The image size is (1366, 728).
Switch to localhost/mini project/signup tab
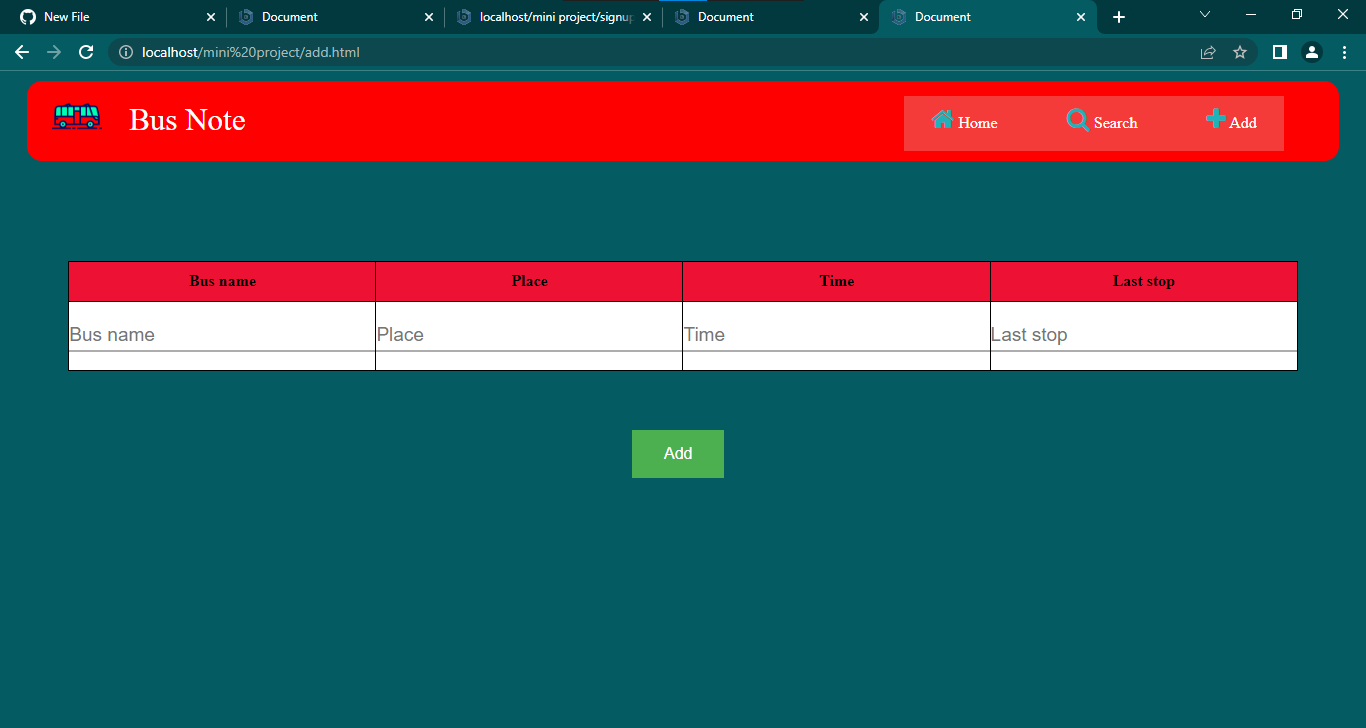coord(553,17)
